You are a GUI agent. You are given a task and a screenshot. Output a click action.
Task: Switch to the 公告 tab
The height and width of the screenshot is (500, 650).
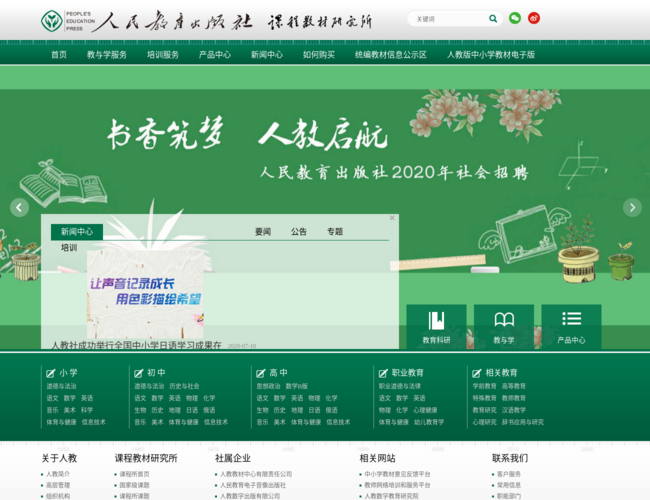(299, 232)
